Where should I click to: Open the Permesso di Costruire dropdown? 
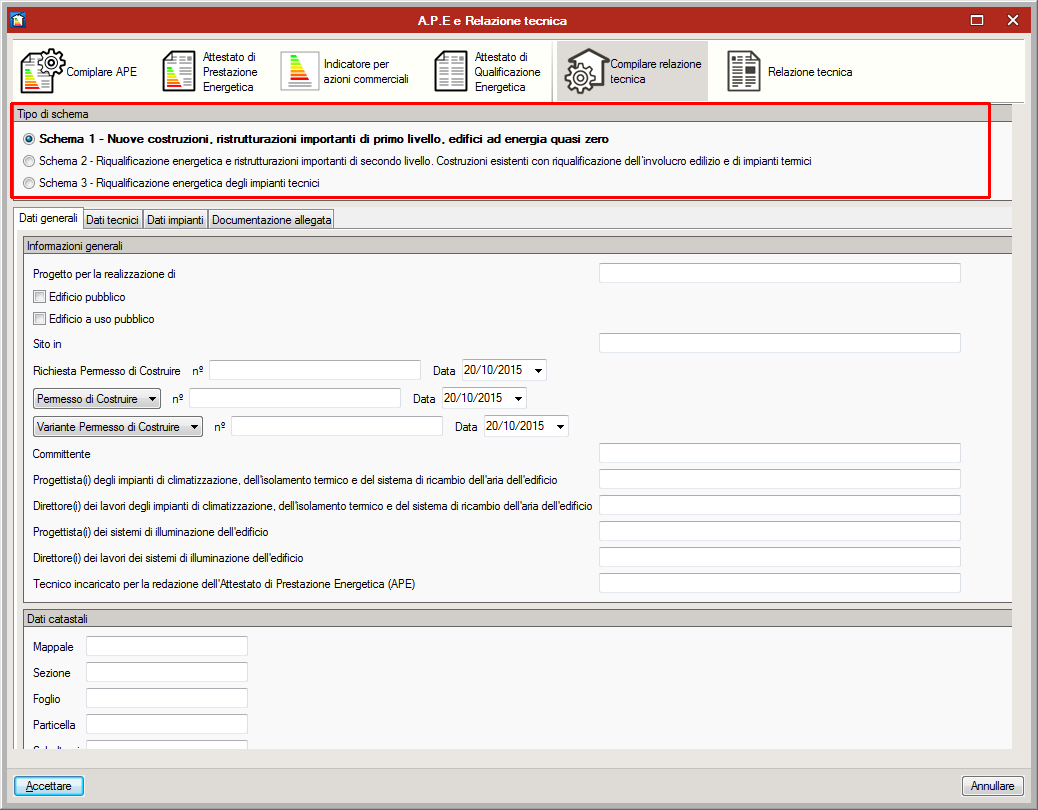click(97, 398)
